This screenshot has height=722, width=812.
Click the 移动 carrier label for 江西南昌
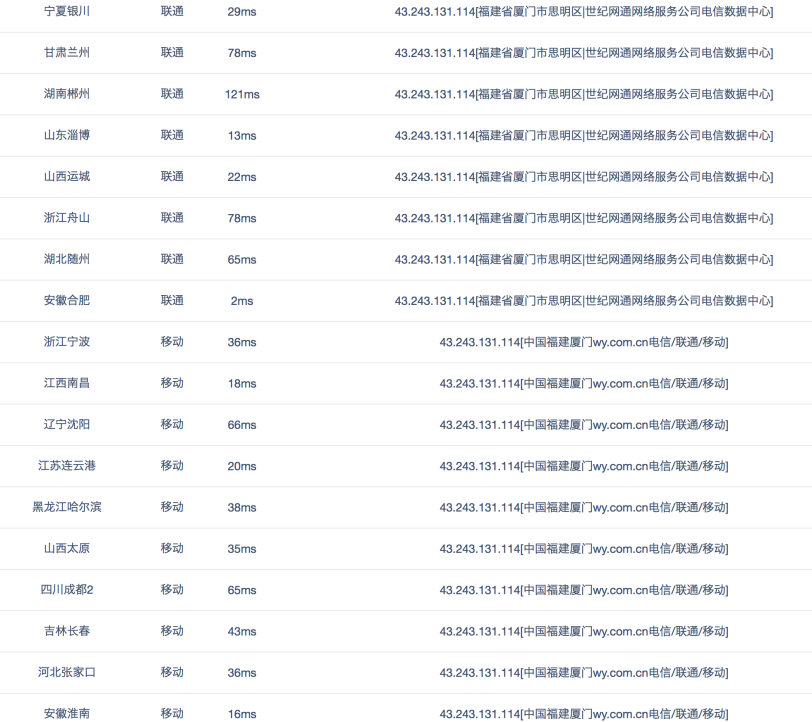coord(172,383)
